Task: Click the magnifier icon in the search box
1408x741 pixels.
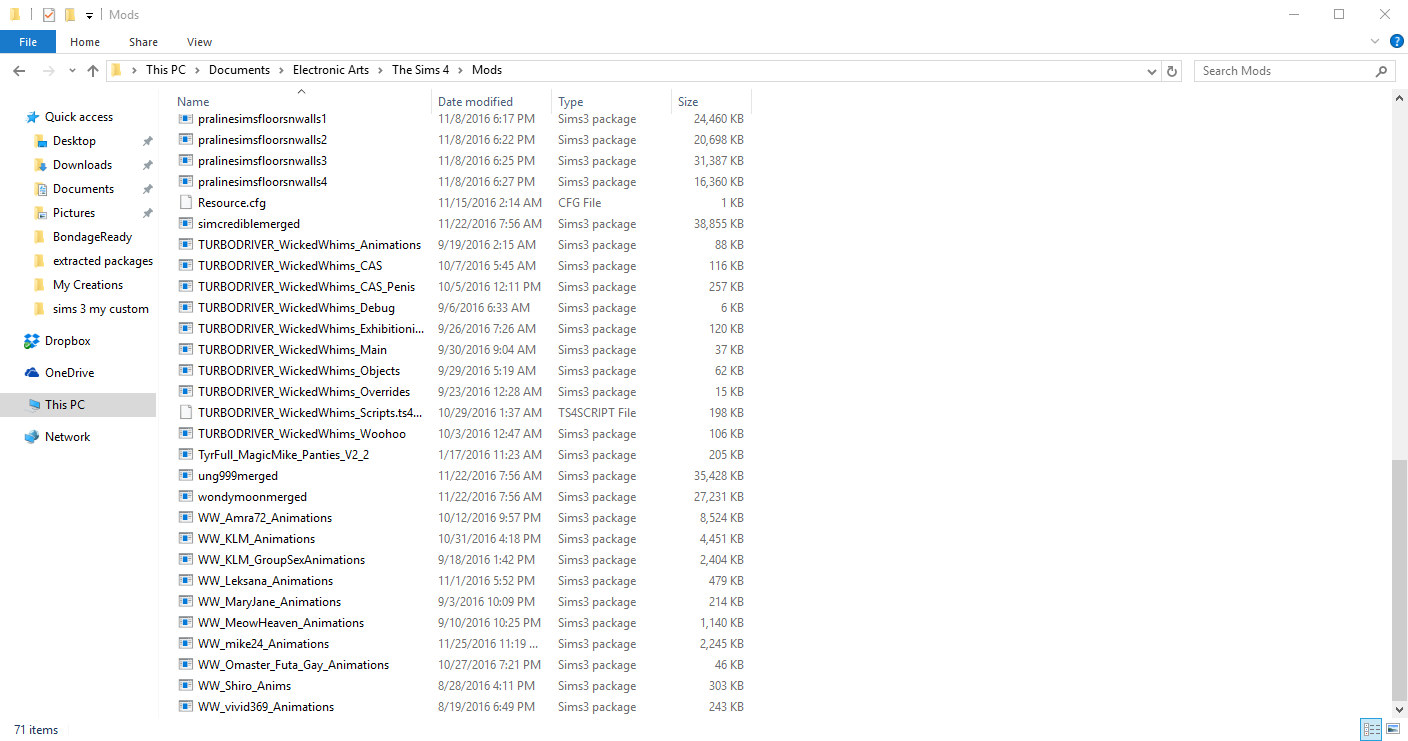Action: click(1381, 71)
